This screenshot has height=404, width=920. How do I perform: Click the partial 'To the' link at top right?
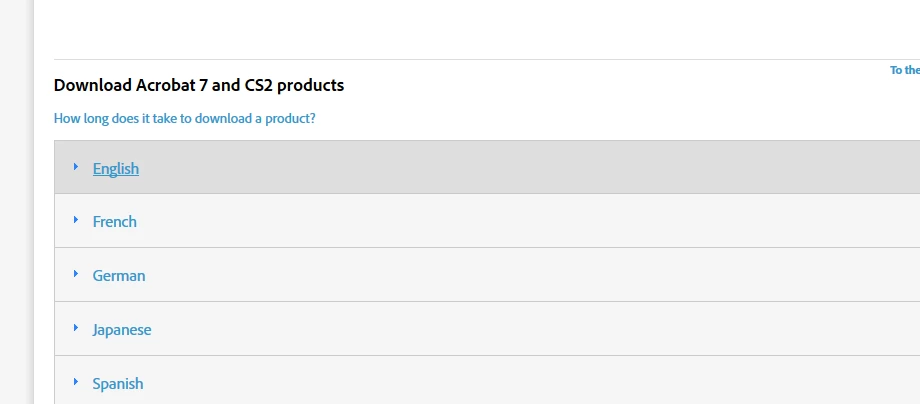pyautogui.click(x=904, y=70)
